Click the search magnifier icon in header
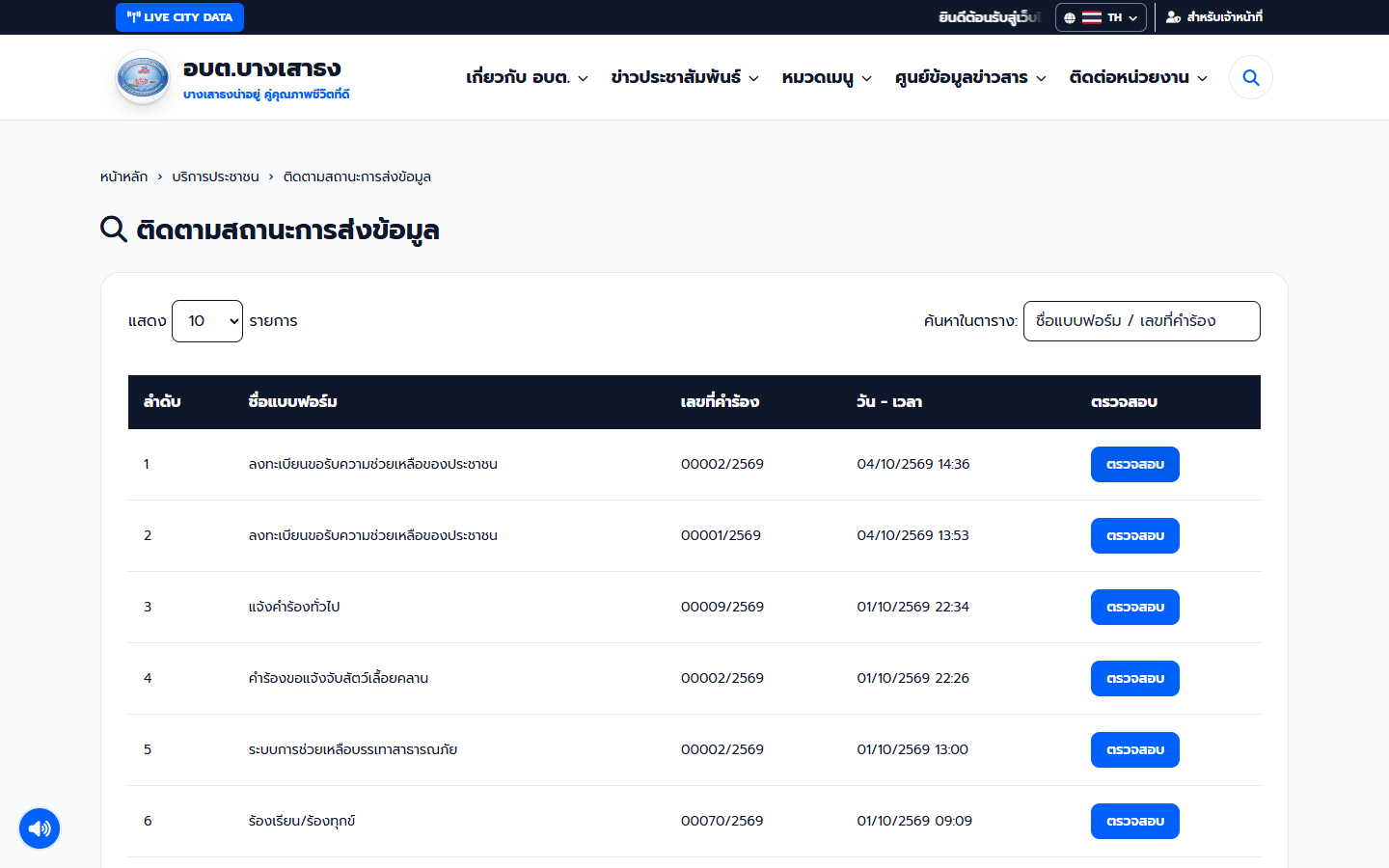Viewport: 1389px width, 868px height. tap(1250, 77)
